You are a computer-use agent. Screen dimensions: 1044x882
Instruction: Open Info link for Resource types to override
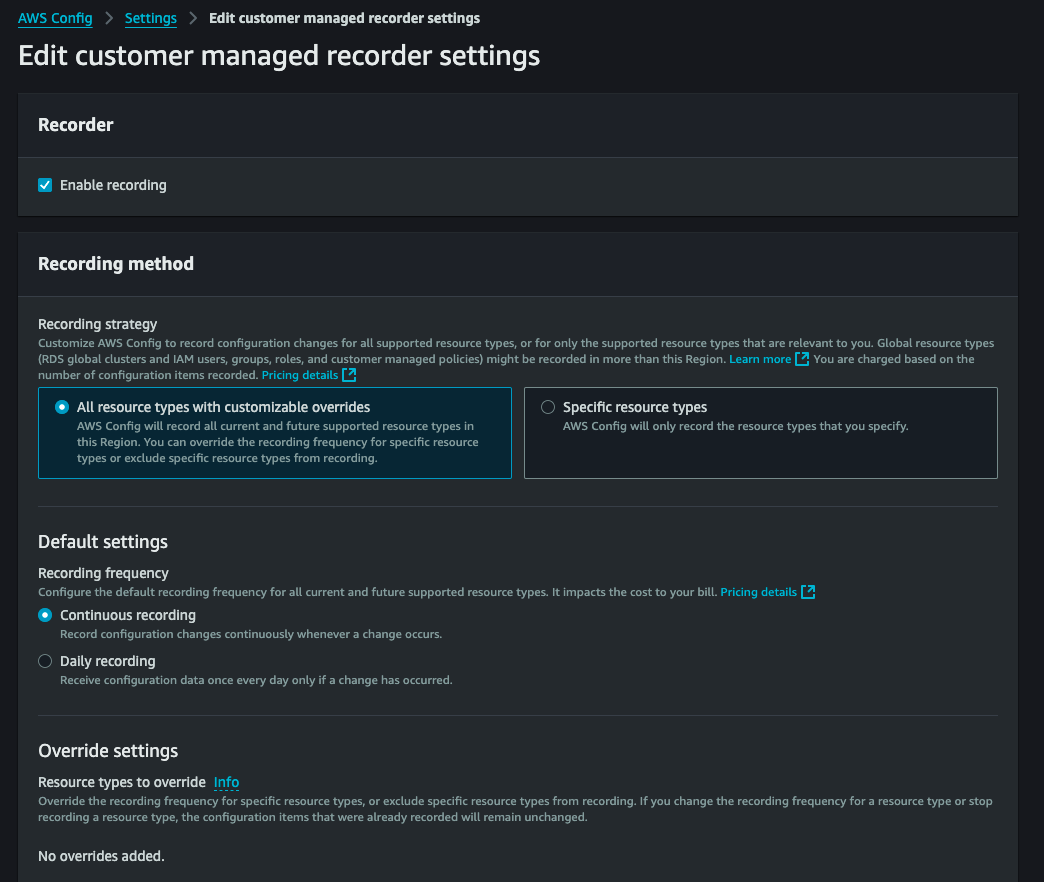226,782
